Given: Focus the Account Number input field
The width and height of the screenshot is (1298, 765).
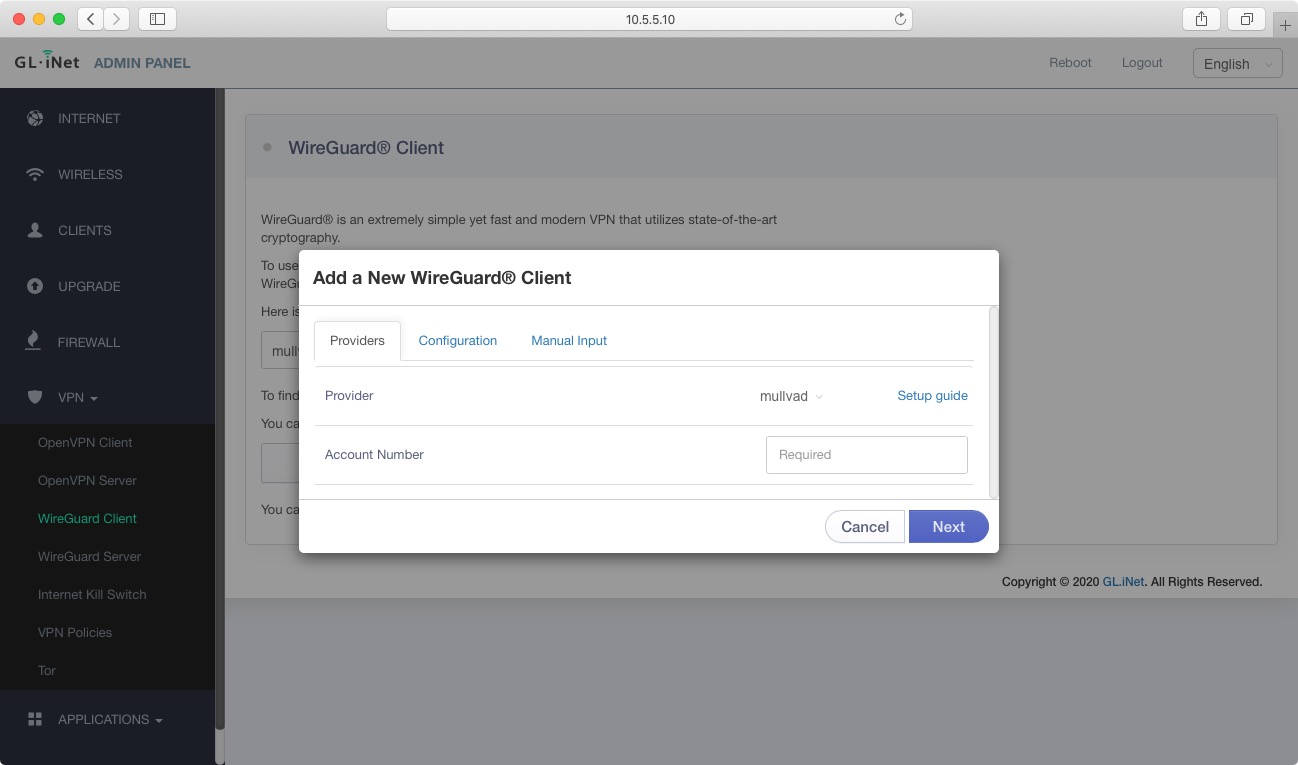Looking at the screenshot, I should point(866,455).
